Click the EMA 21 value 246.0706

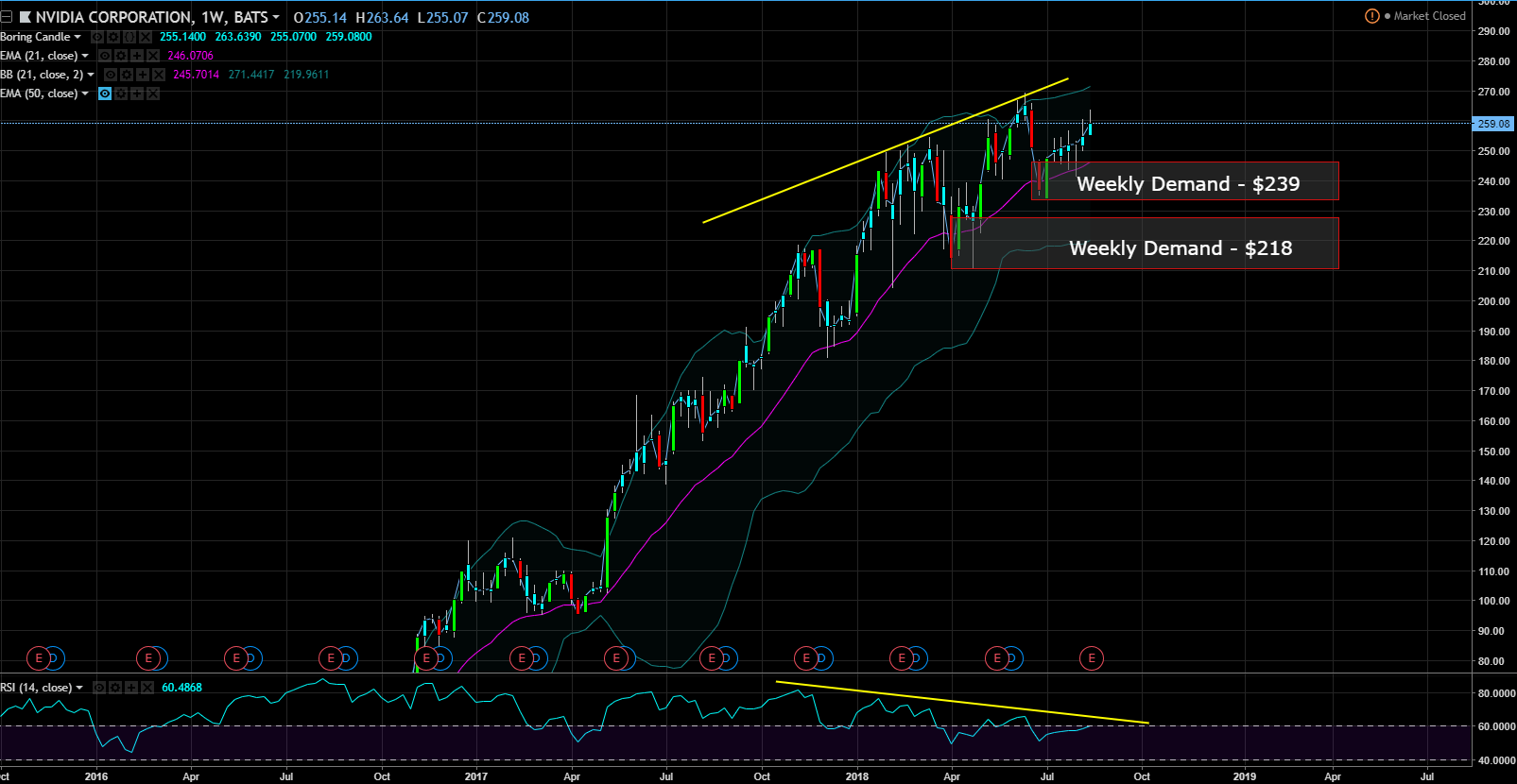coord(191,56)
